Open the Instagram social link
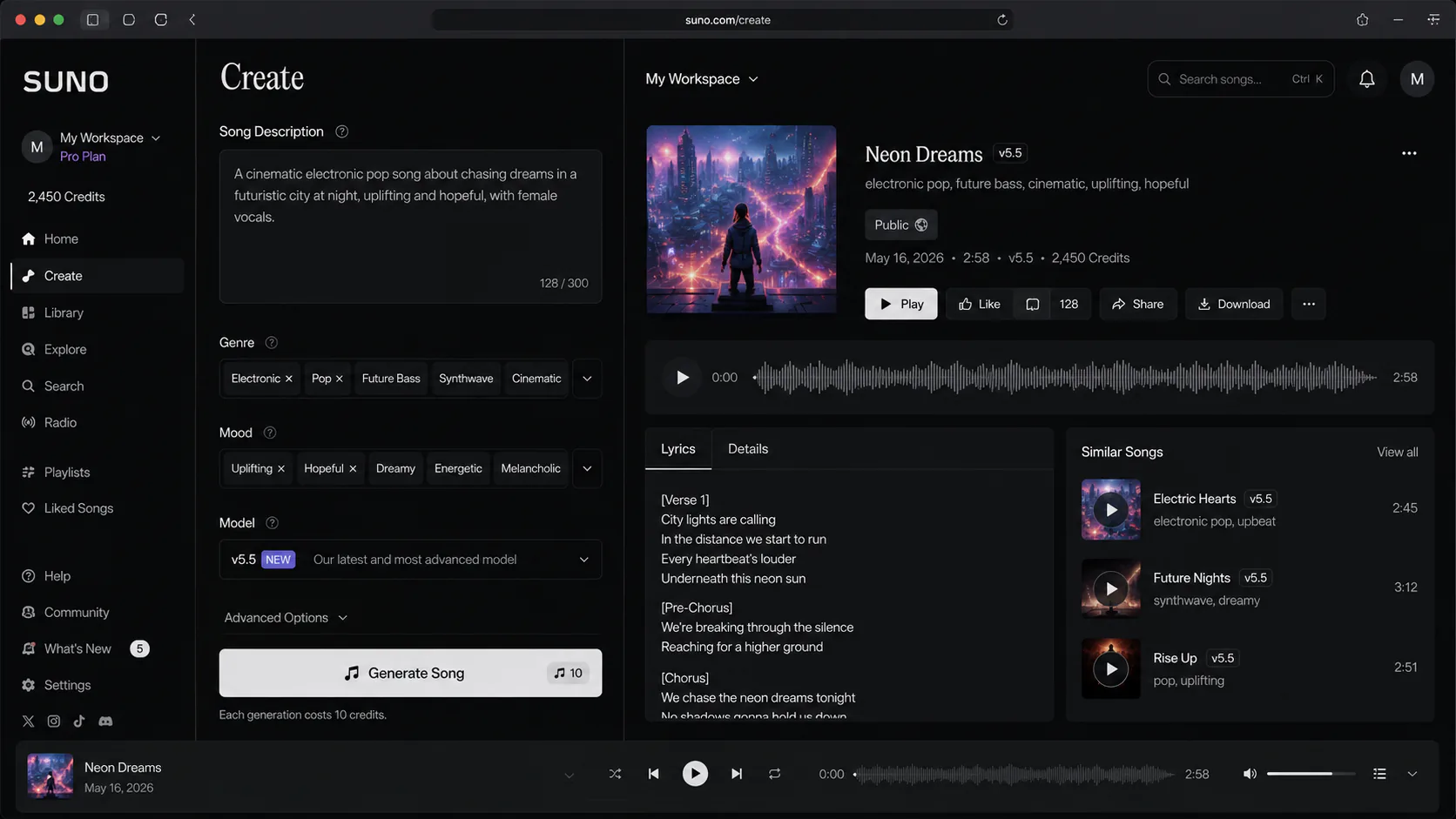Image resolution: width=1456 pixels, height=819 pixels. [54, 721]
